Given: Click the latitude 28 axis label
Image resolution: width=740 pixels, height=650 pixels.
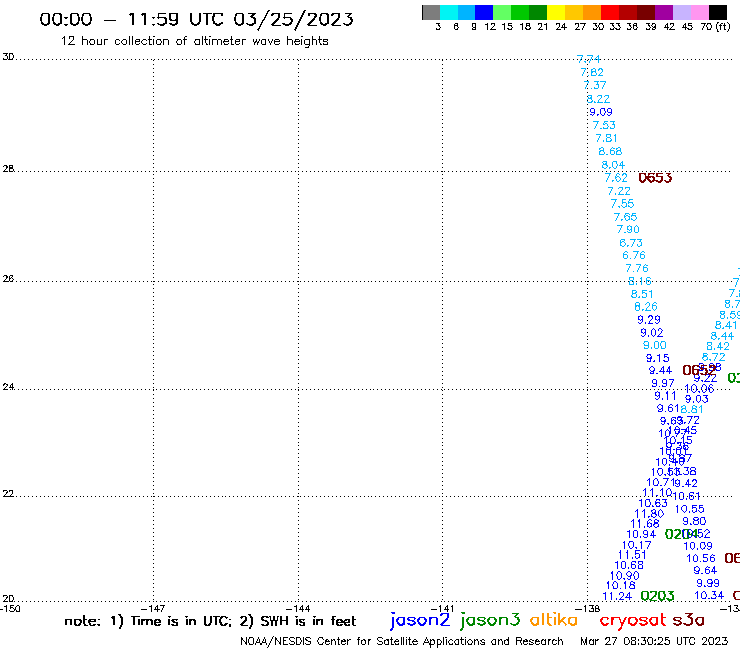Looking at the screenshot, I should (8, 169).
